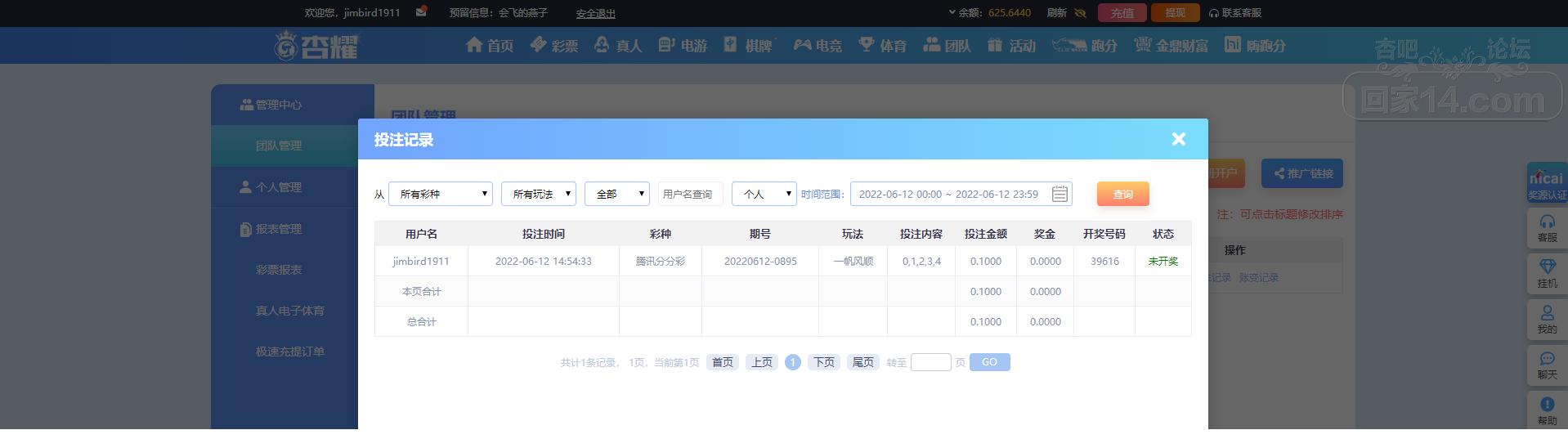Go to 下页 next page
1568x448 pixels.
[824, 362]
